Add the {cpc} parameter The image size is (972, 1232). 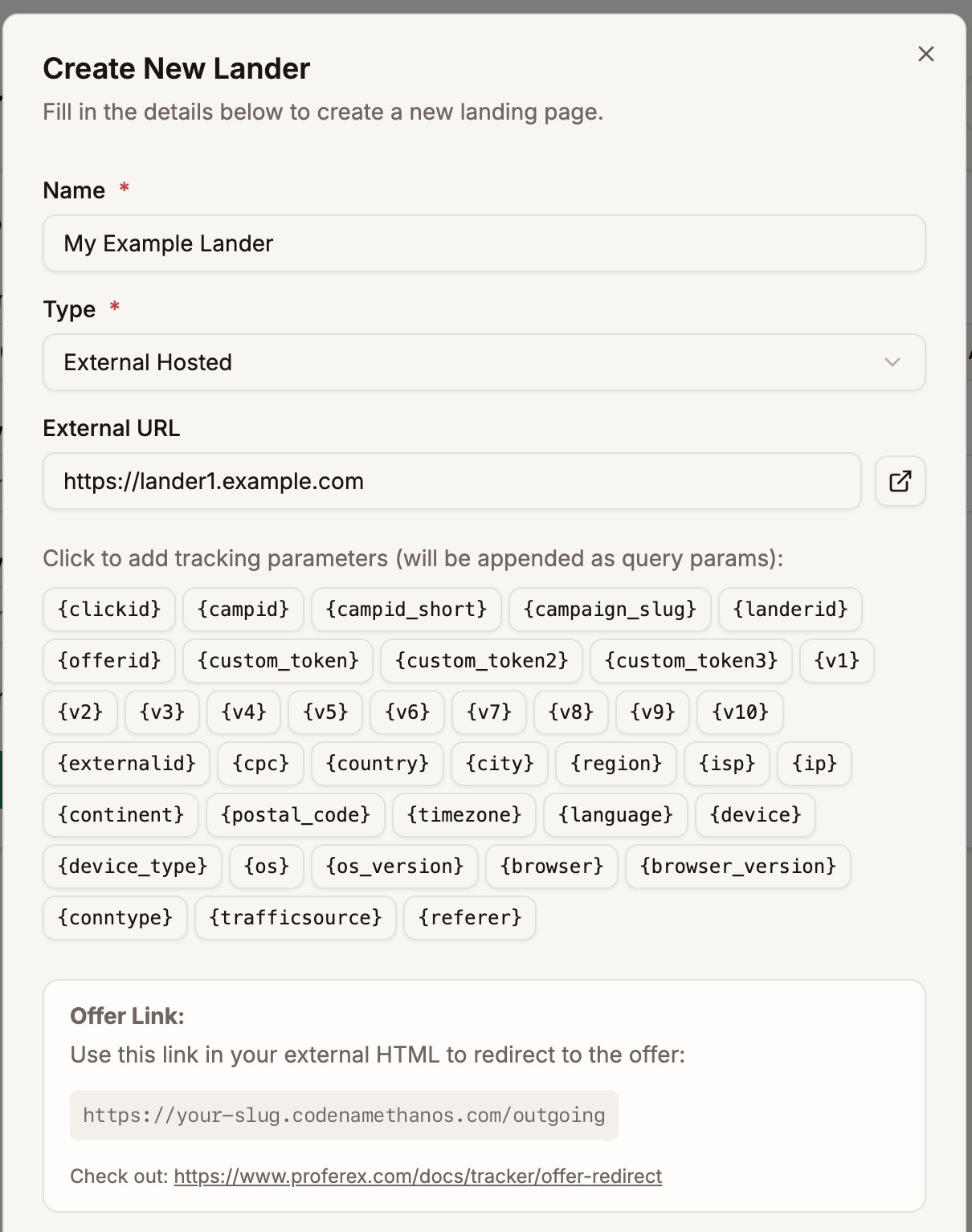pos(260,763)
